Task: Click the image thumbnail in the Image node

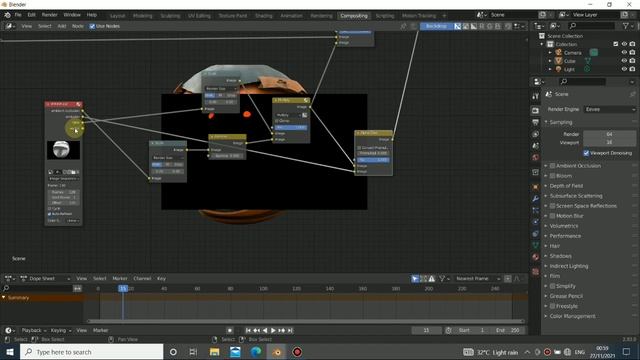Action: (63, 150)
